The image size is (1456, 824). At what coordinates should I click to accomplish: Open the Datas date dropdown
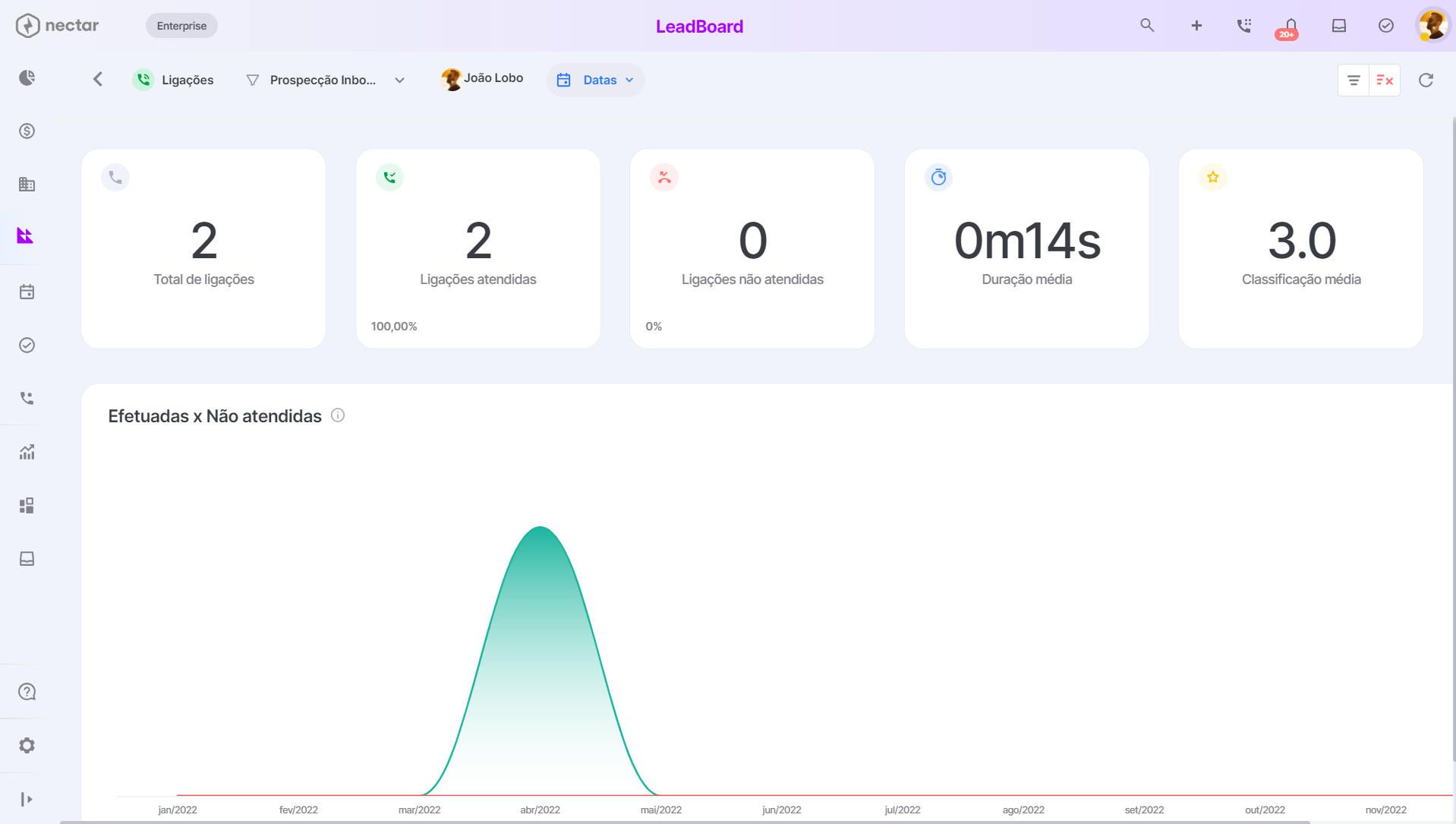(x=595, y=80)
